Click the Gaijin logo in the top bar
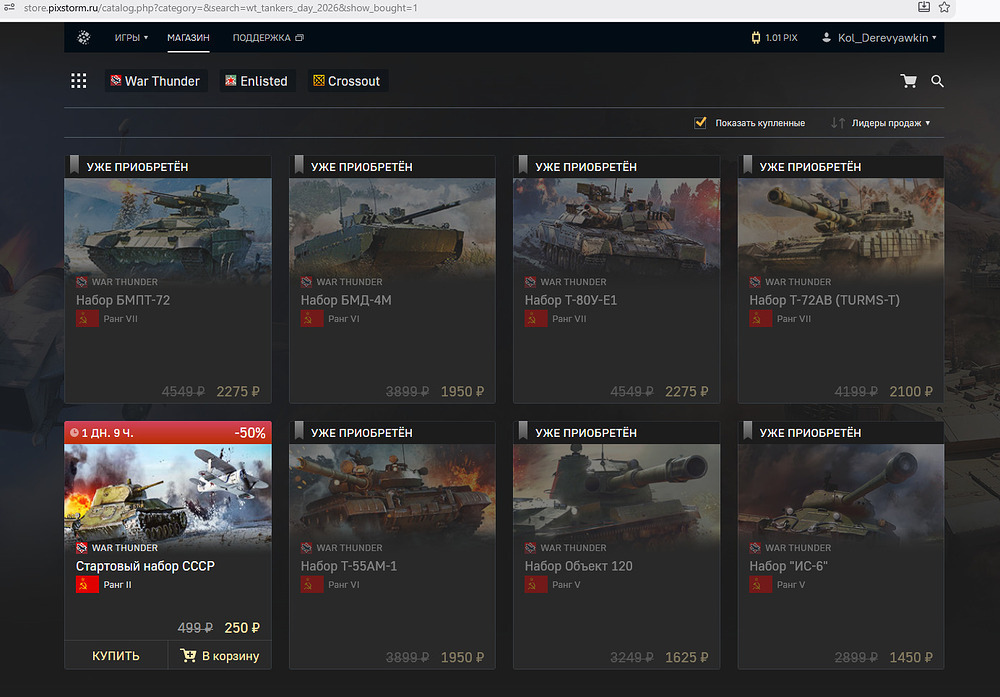Image resolution: width=1000 pixels, height=697 pixels. [84, 38]
